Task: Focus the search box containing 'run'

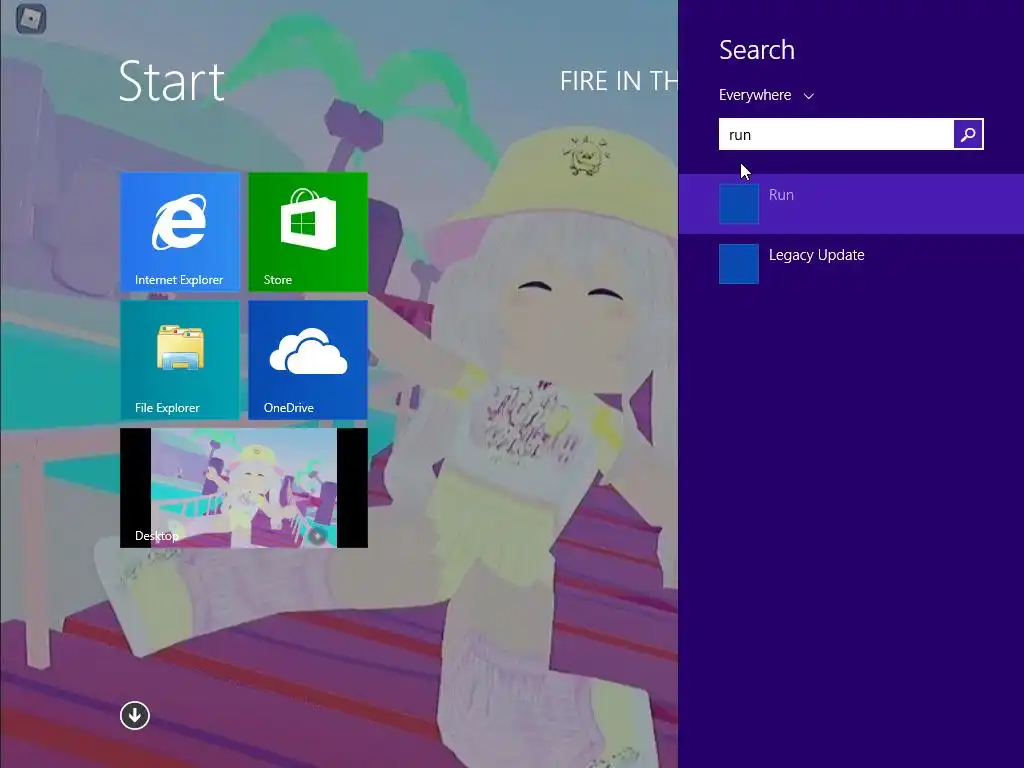Action: tap(836, 135)
